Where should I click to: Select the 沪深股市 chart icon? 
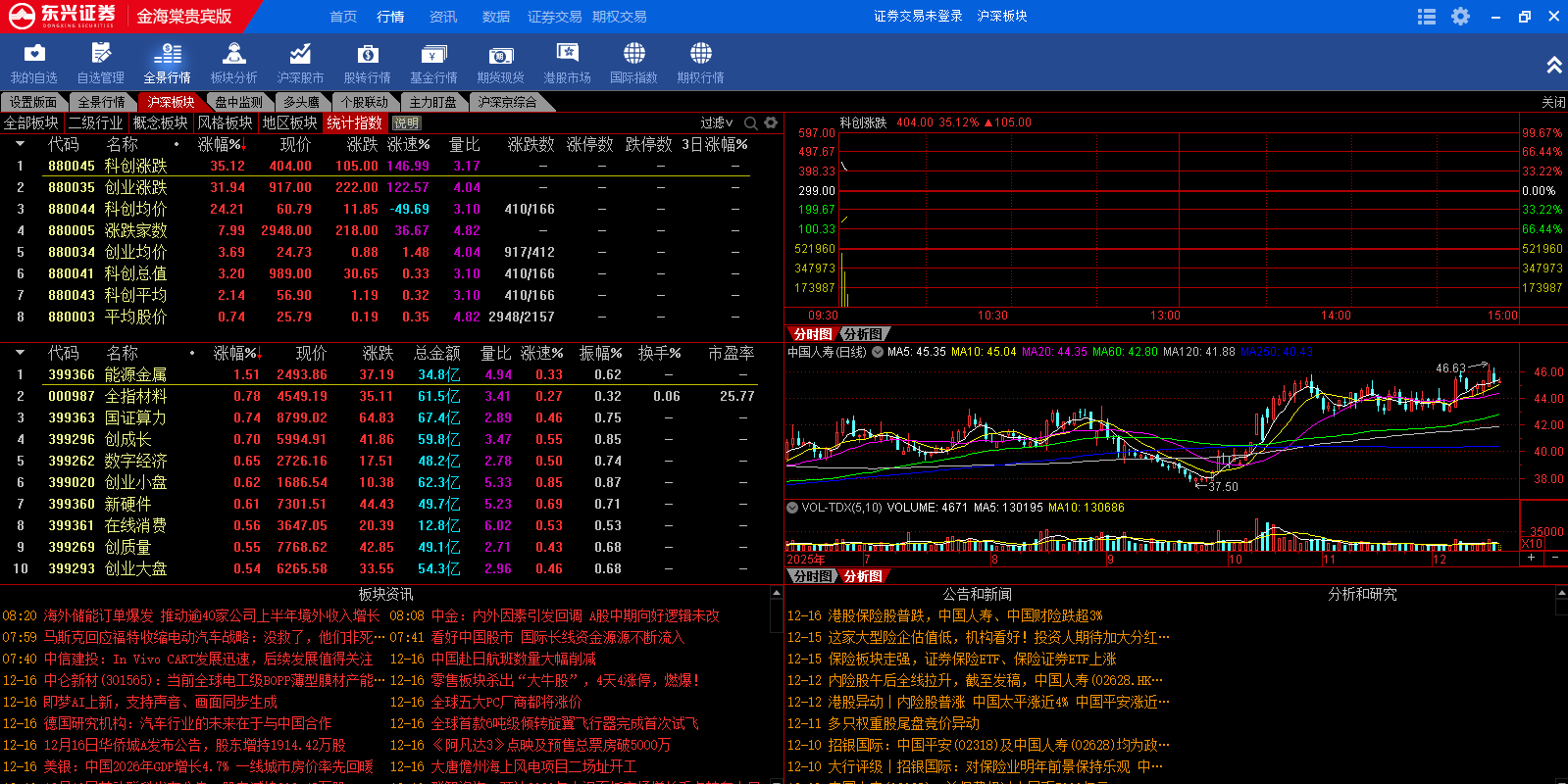coord(300,54)
